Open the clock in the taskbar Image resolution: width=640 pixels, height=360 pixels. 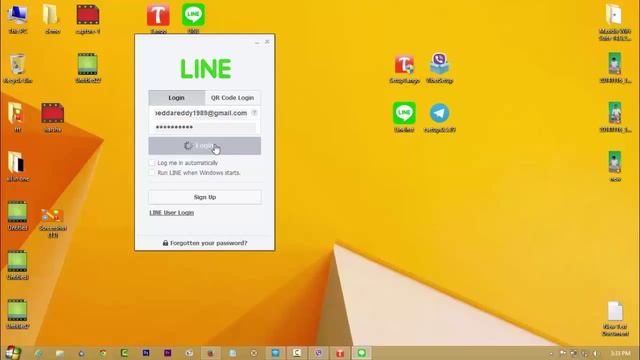620,353
